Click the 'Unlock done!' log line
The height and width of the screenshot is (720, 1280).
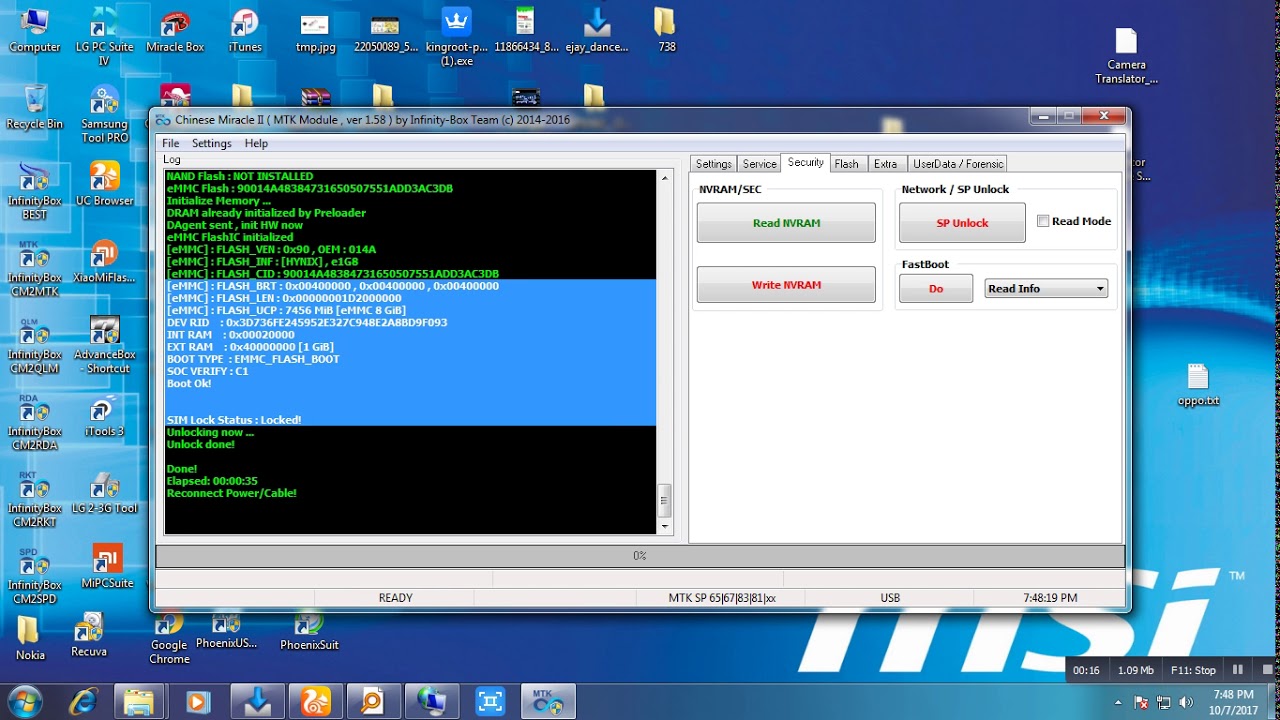tap(201, 444)
